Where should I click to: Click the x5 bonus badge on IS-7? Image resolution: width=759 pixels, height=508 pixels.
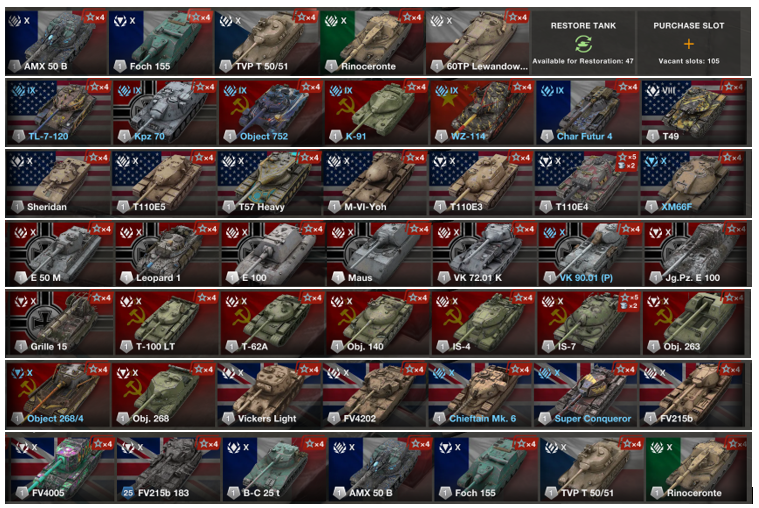[629, 297]
